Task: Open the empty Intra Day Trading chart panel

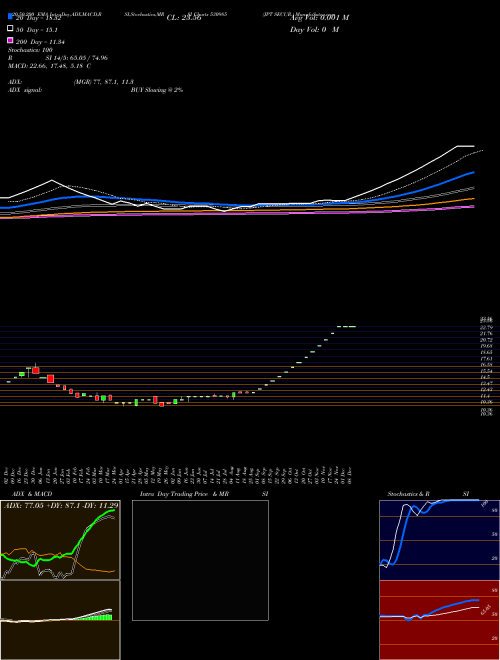Action: [x=200, y=560]
